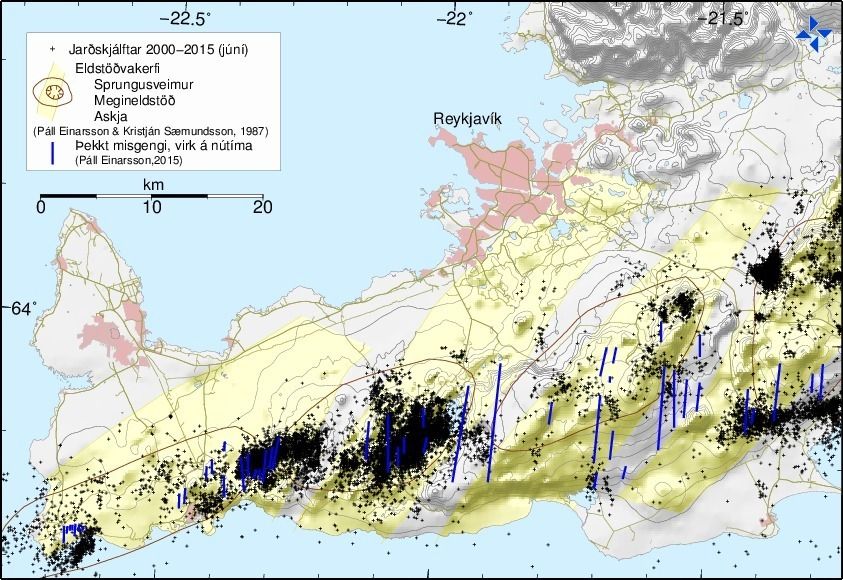This screenshot has width=843, height=580.
Task: Click the 64° latitude label
Action: tap(24, 309)
